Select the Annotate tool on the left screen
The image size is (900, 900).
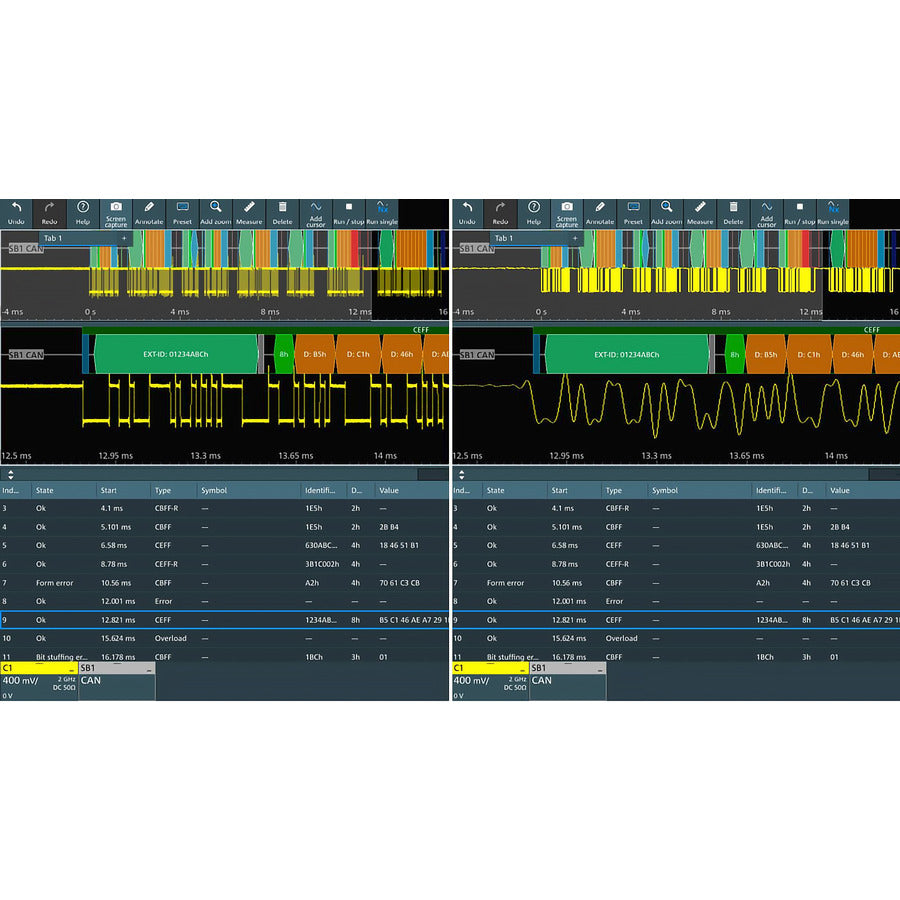(x=149, y=214)
